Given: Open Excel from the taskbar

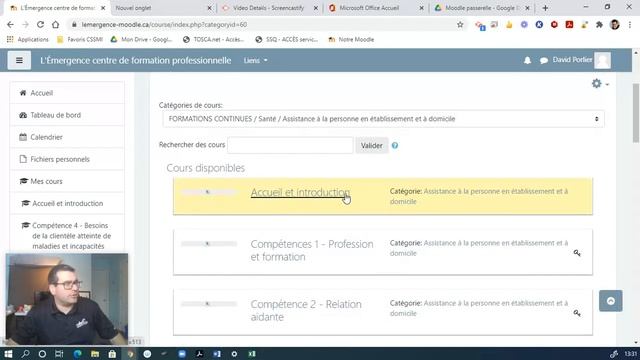Looking at the screenshot, I should click(x=252, y=354).
